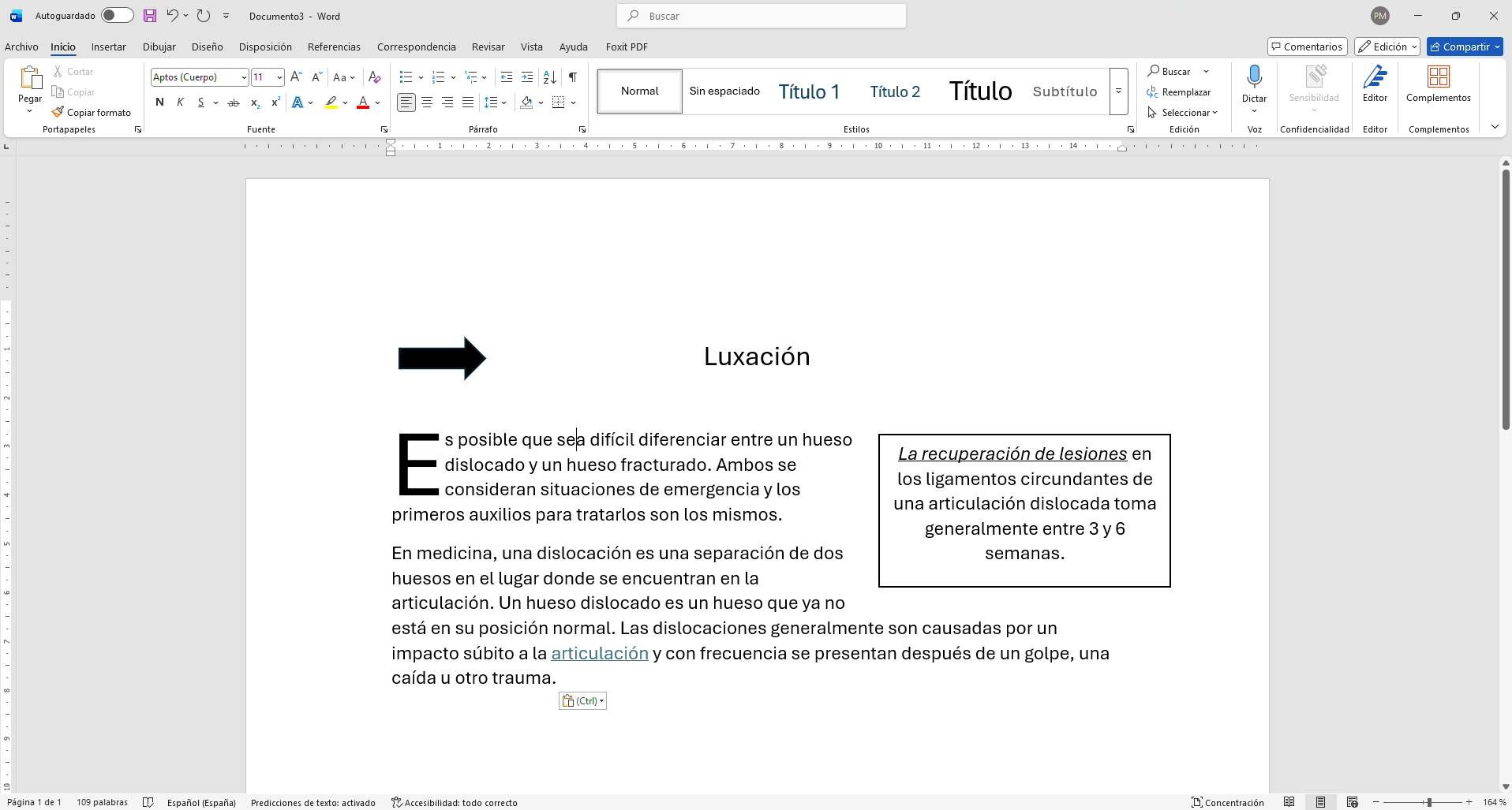The height and width of the screenshot is (810, 1512).
Task: Switch to the Diseño tab
Action: 207,47
